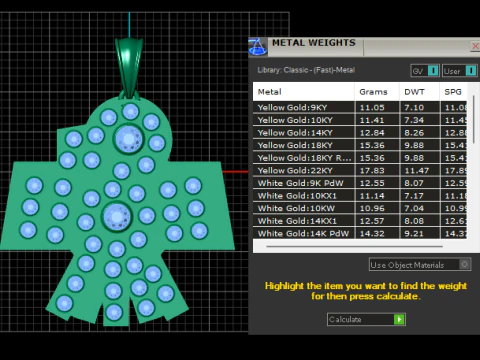
Task: Select the Yellow Gold:18KY R... row
Action: (360, 158)
